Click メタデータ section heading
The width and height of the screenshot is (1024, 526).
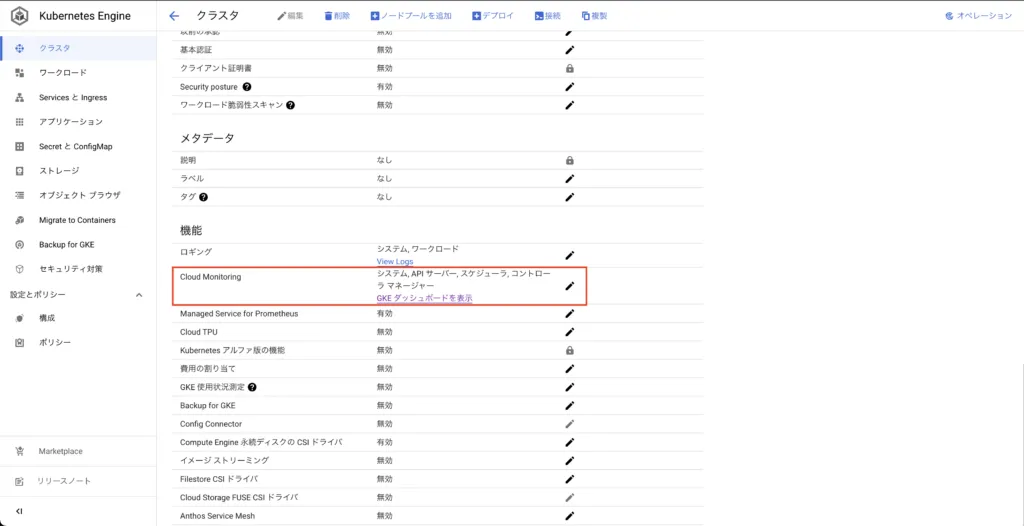coord(207,138)
